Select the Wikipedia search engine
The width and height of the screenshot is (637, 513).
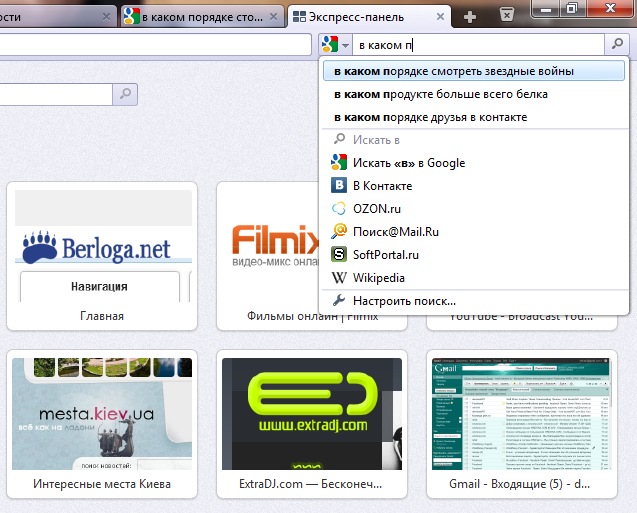click(474, 278)
